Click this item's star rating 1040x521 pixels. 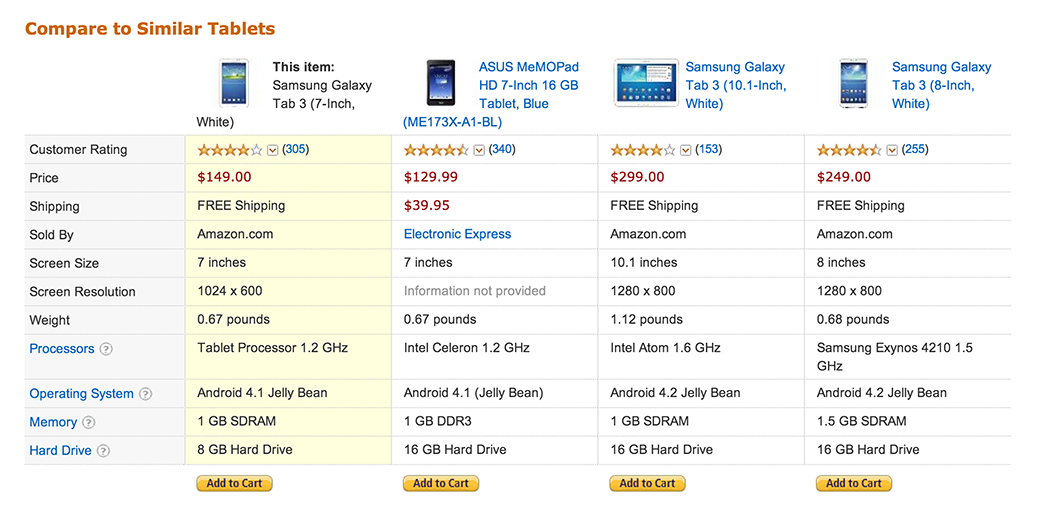pos(229,150)
